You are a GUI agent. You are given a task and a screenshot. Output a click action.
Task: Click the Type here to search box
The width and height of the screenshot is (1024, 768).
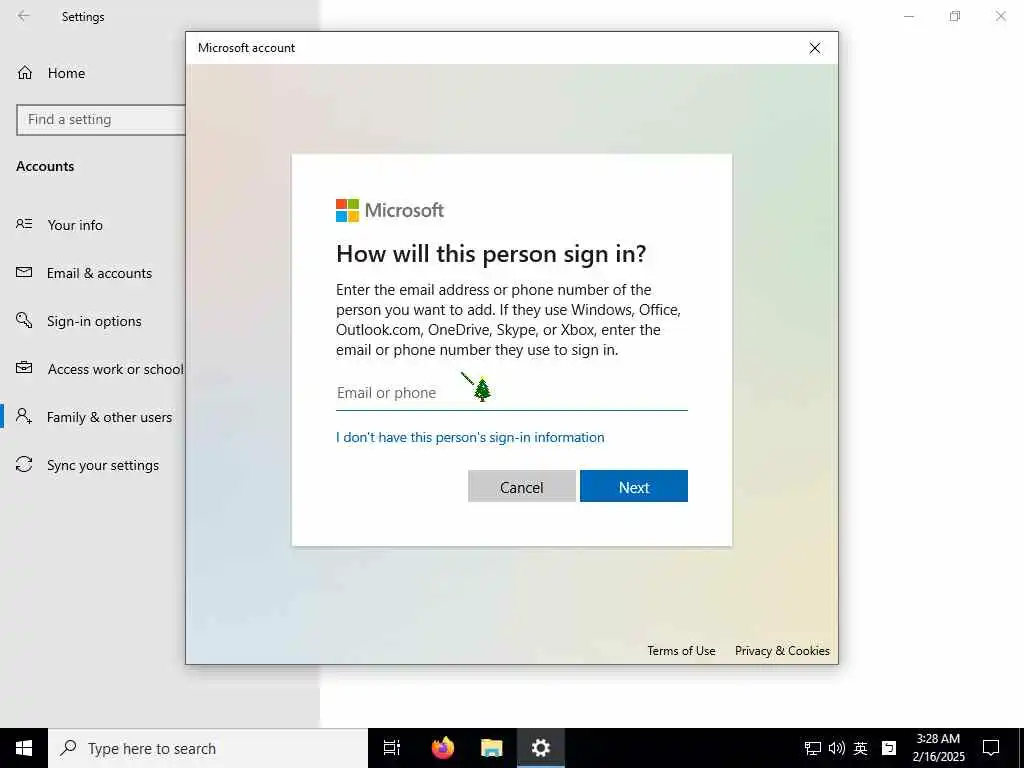[x=208, y=748]
